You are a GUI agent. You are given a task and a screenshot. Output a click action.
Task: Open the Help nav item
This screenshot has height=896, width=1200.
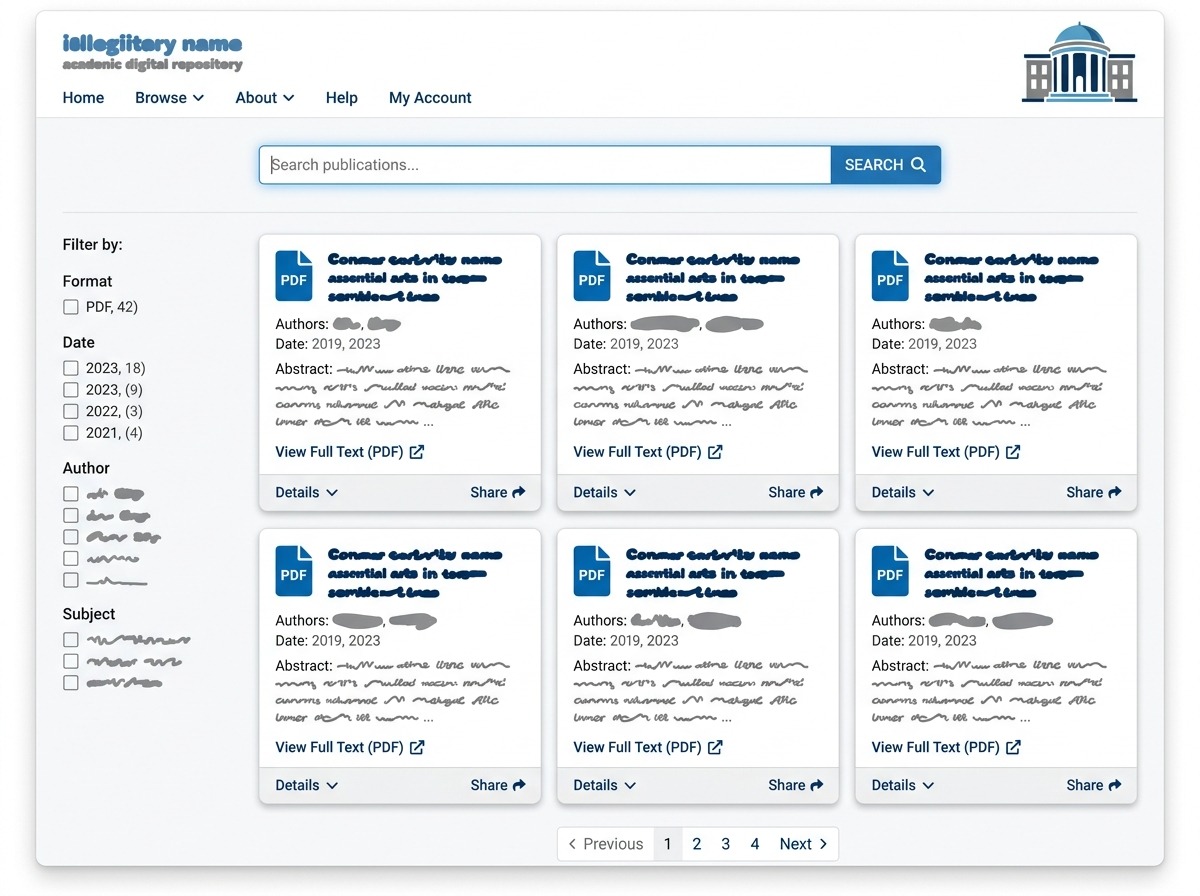coord(342,98)
